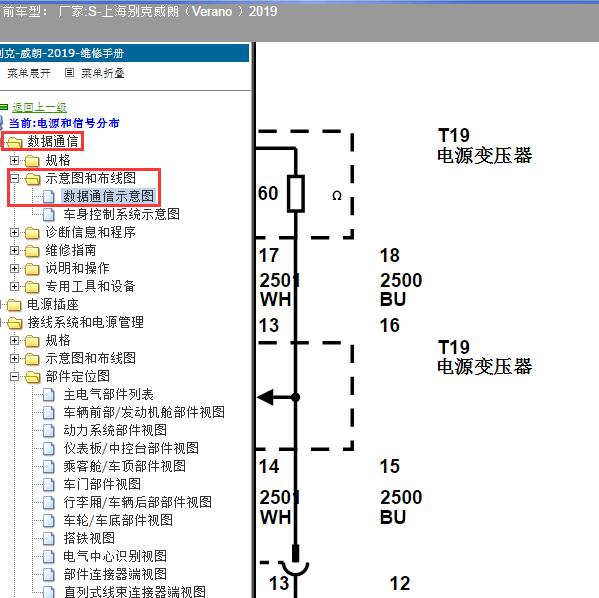Expand the 诊断信息和程序 folder
This screenshot has height=598, width=599.
tap(15, 232)
